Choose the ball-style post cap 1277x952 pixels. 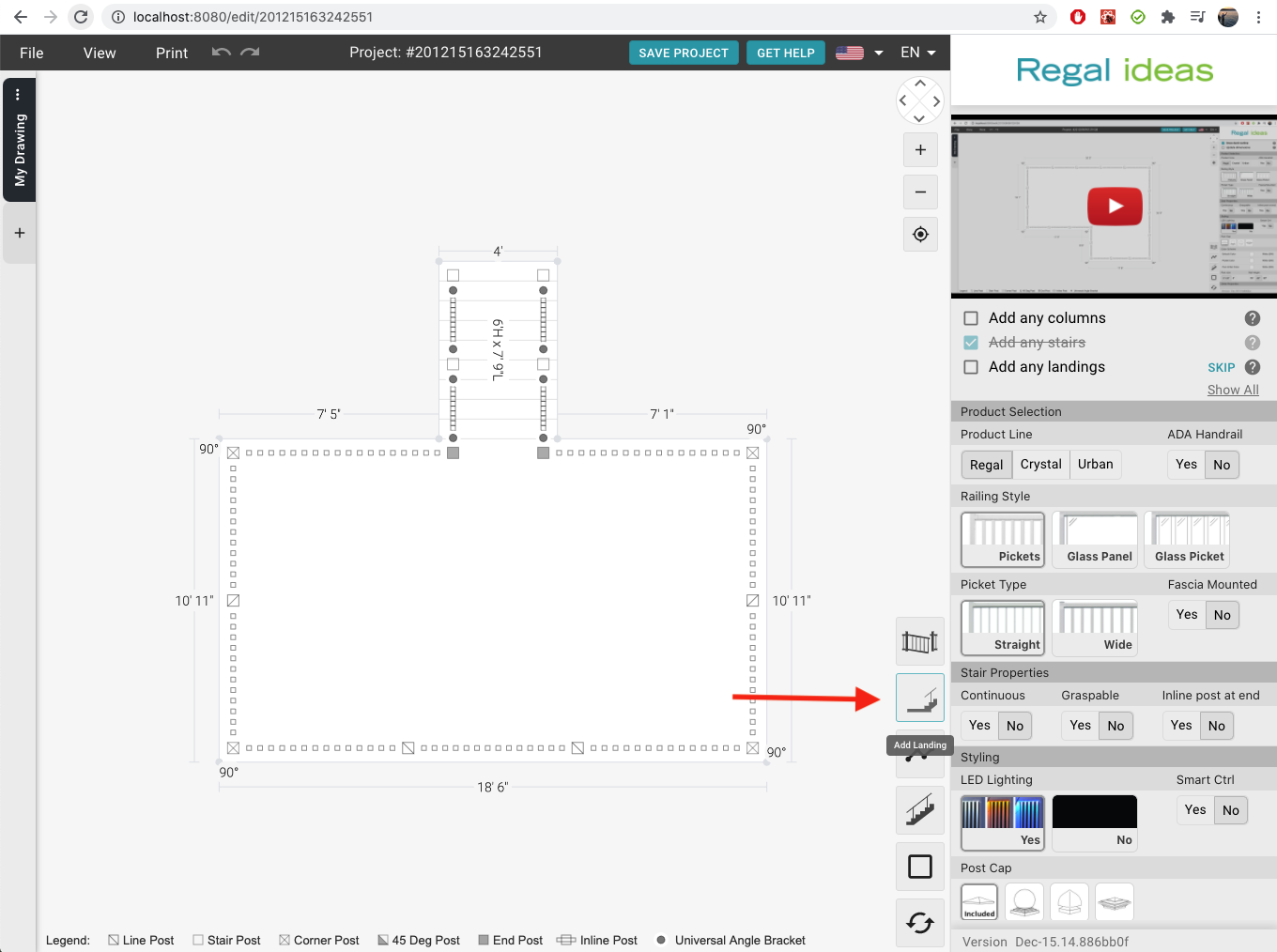pyautogui.click(x=1023, y=901)
